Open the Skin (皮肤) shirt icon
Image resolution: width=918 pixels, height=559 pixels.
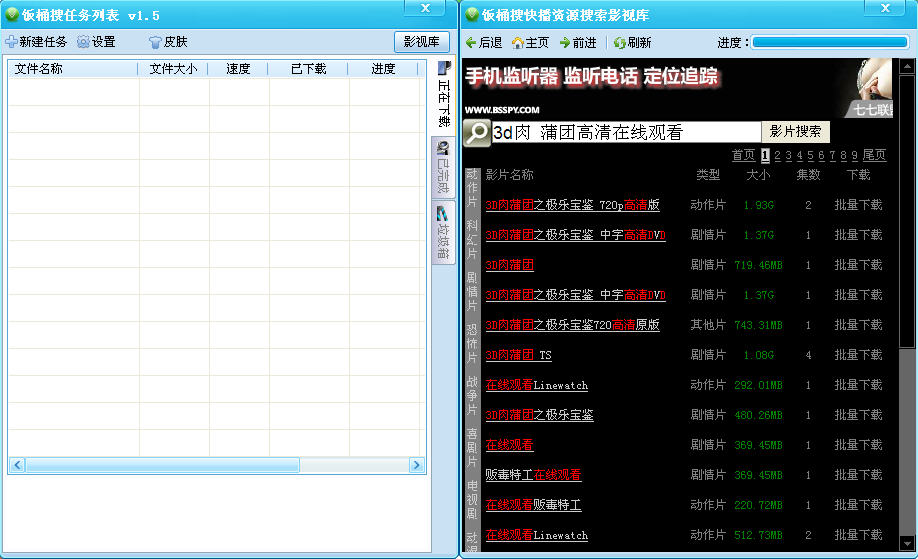coord(155,42)
